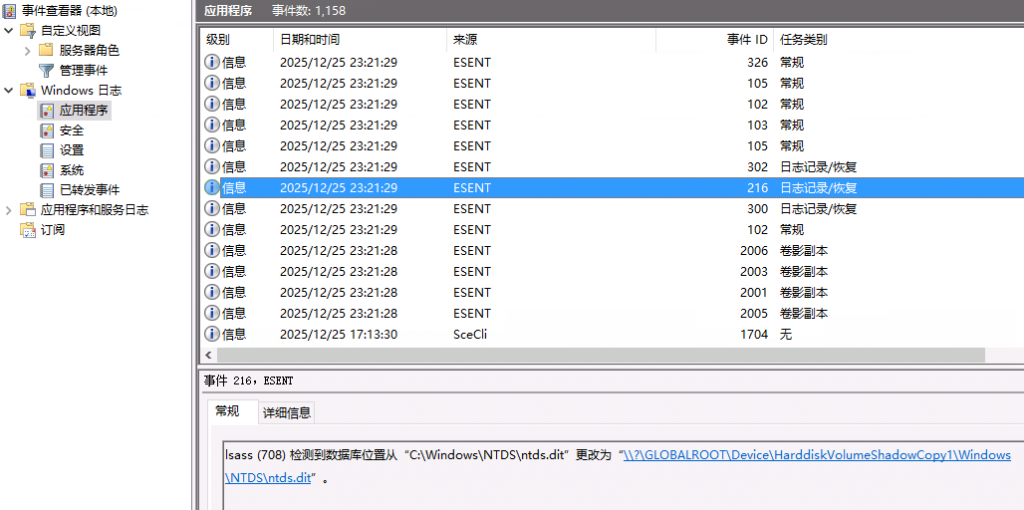The width and height of the screenshot is (1024, 510).
Task: Click info icon of event 326 row
Action: point(212,62)
